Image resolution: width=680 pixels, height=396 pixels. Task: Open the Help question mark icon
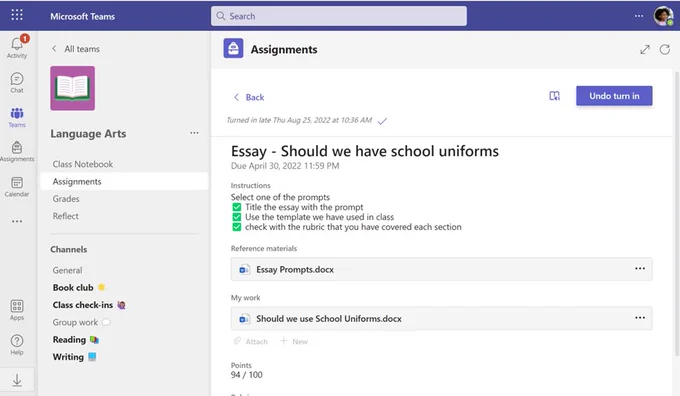click(x=17, y=344)
